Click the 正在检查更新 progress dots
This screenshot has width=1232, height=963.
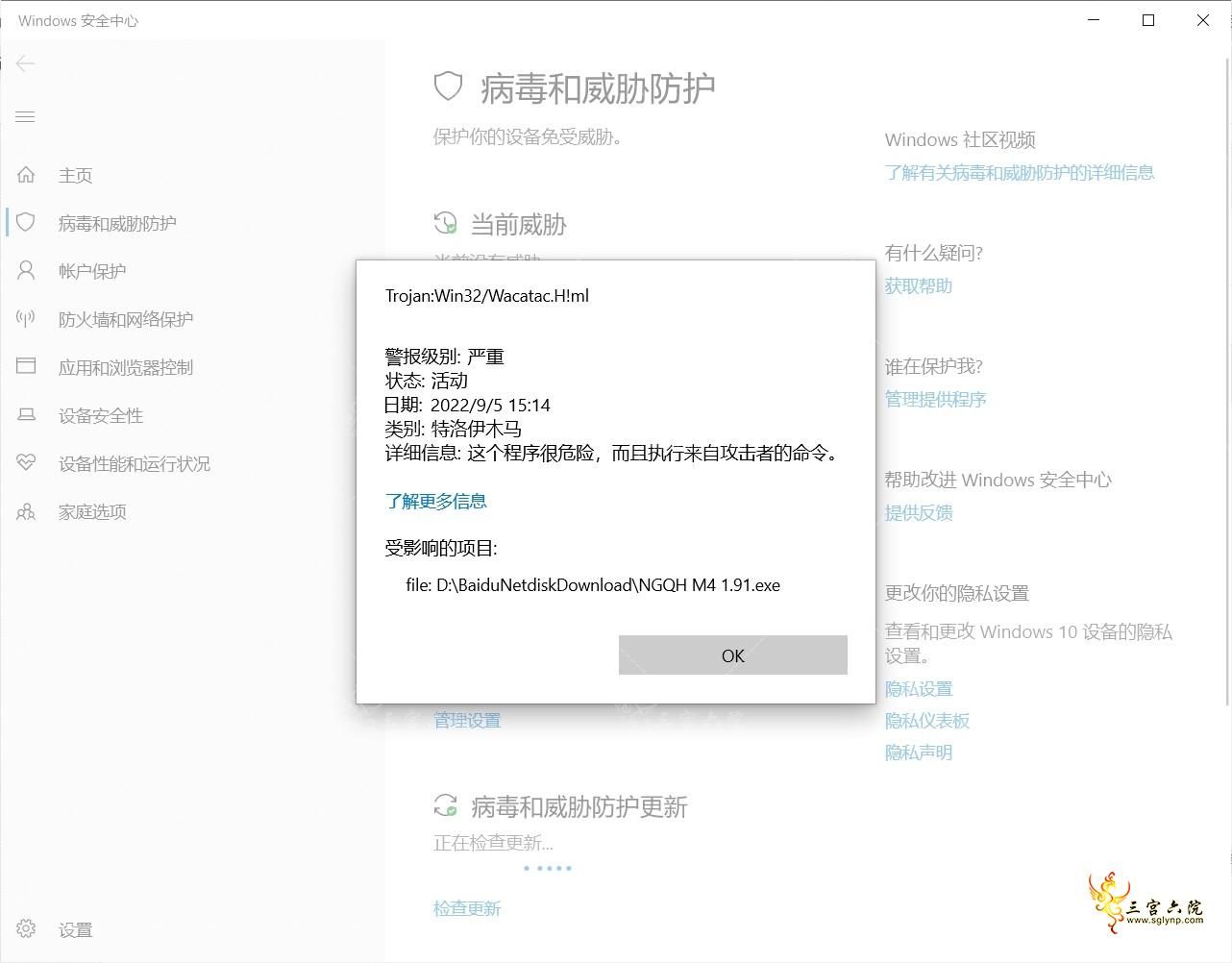(548, 868)
